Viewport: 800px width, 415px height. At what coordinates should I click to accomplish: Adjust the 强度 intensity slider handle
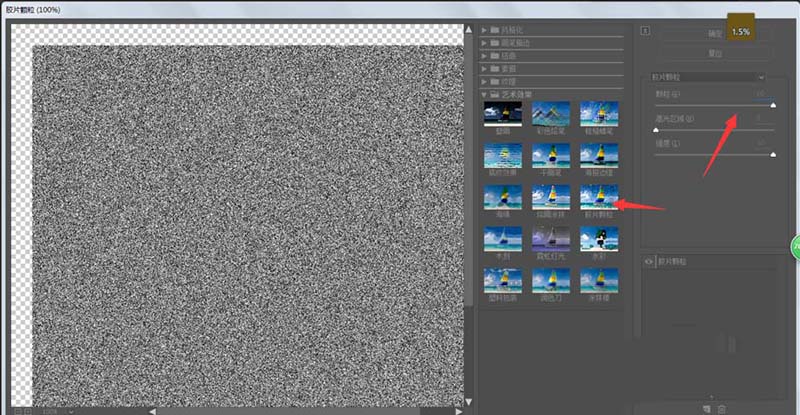(773, 154)
